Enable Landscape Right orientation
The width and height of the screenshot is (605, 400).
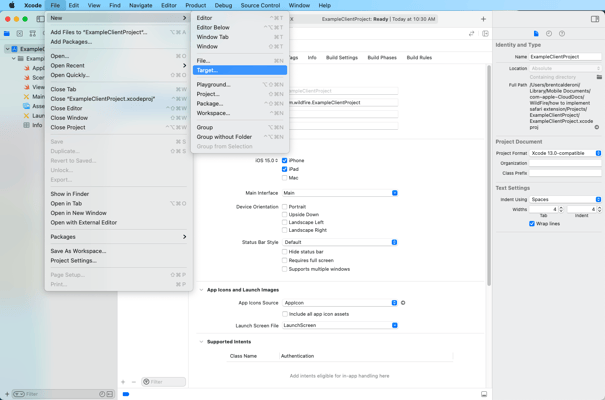click(x=284, y=230)
